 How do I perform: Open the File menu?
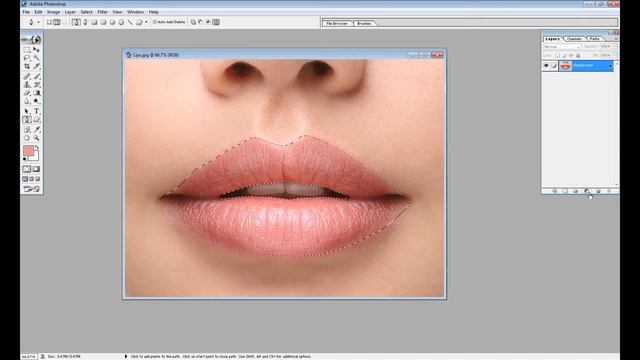pos(26,12)
